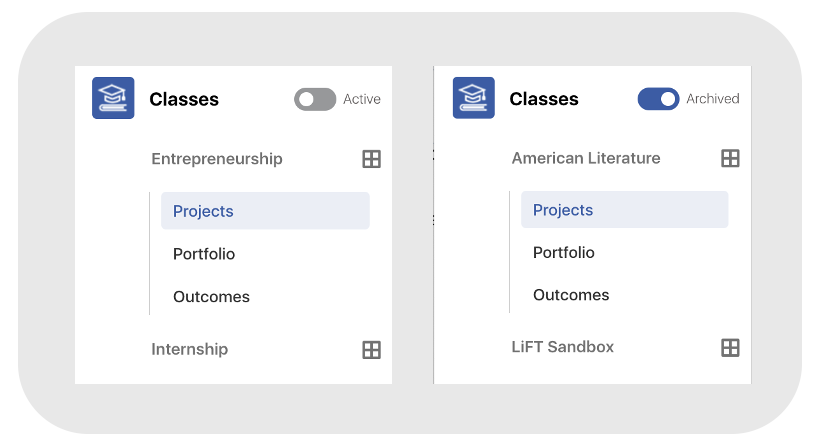Expand the LiFT Sandbox class
The width and height of the screenshot is (816, 448).
[563, 347]
